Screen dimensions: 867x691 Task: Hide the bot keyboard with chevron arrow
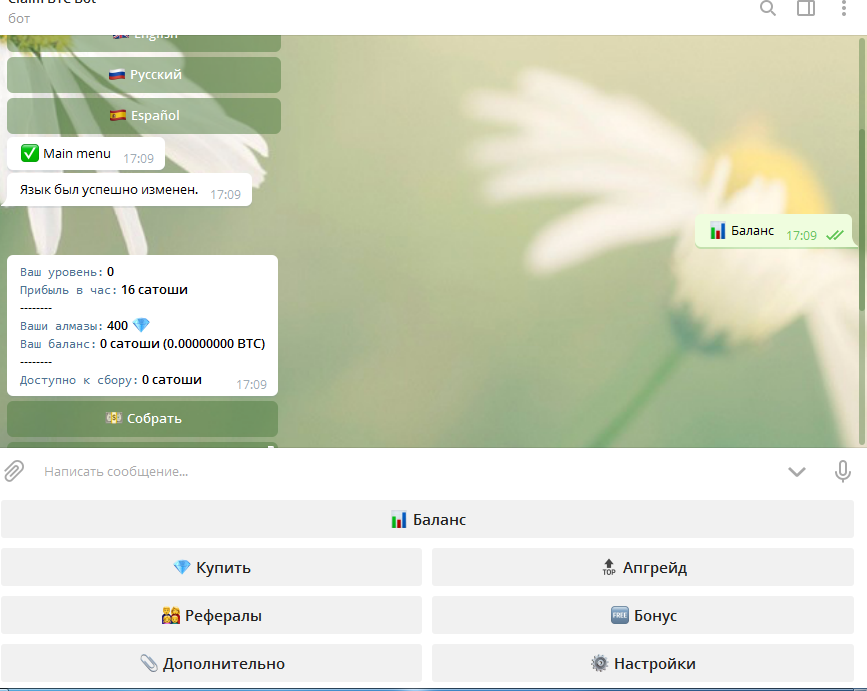(796, 472)
